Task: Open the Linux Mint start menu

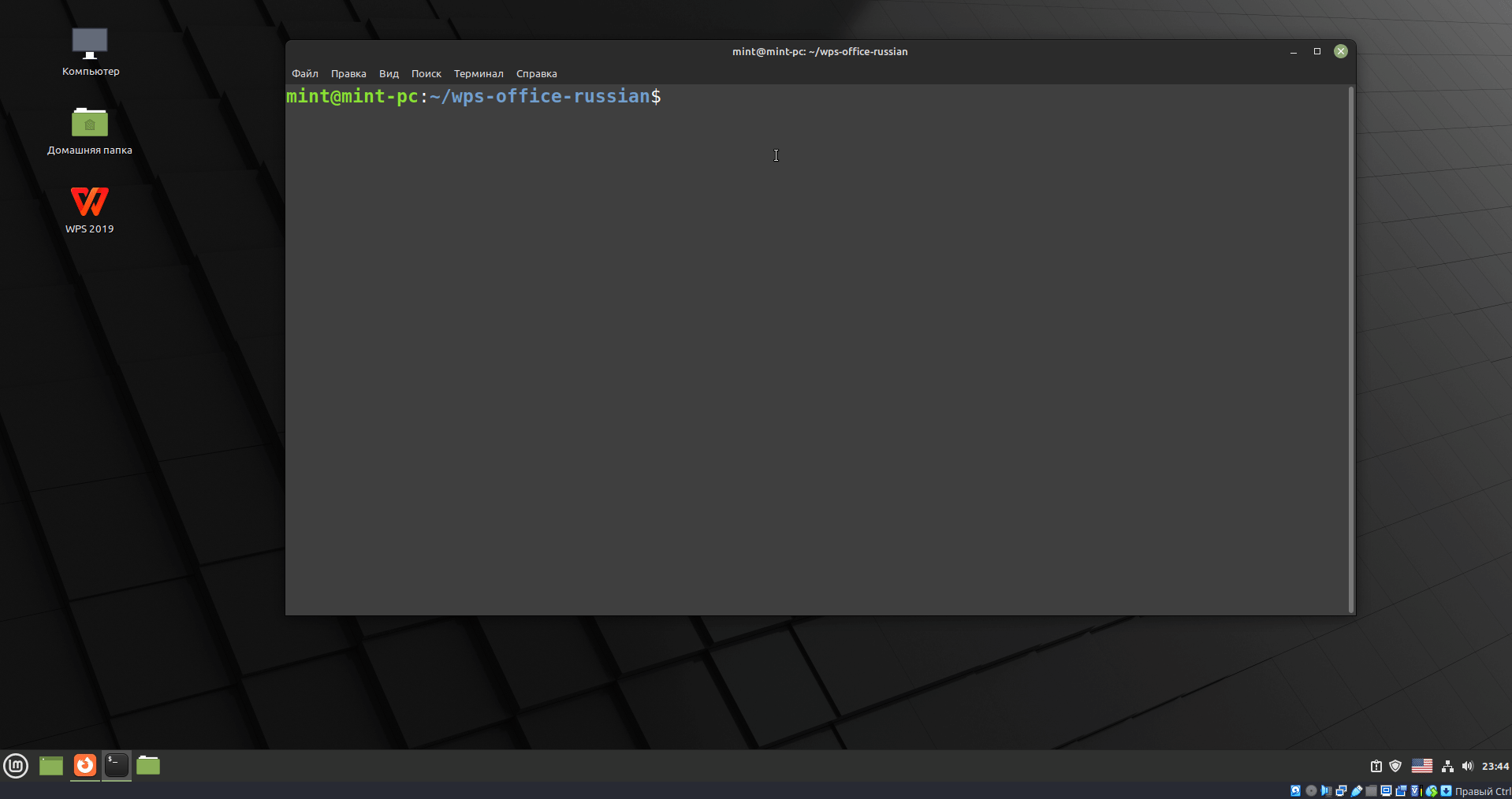Action: (16, 765)
